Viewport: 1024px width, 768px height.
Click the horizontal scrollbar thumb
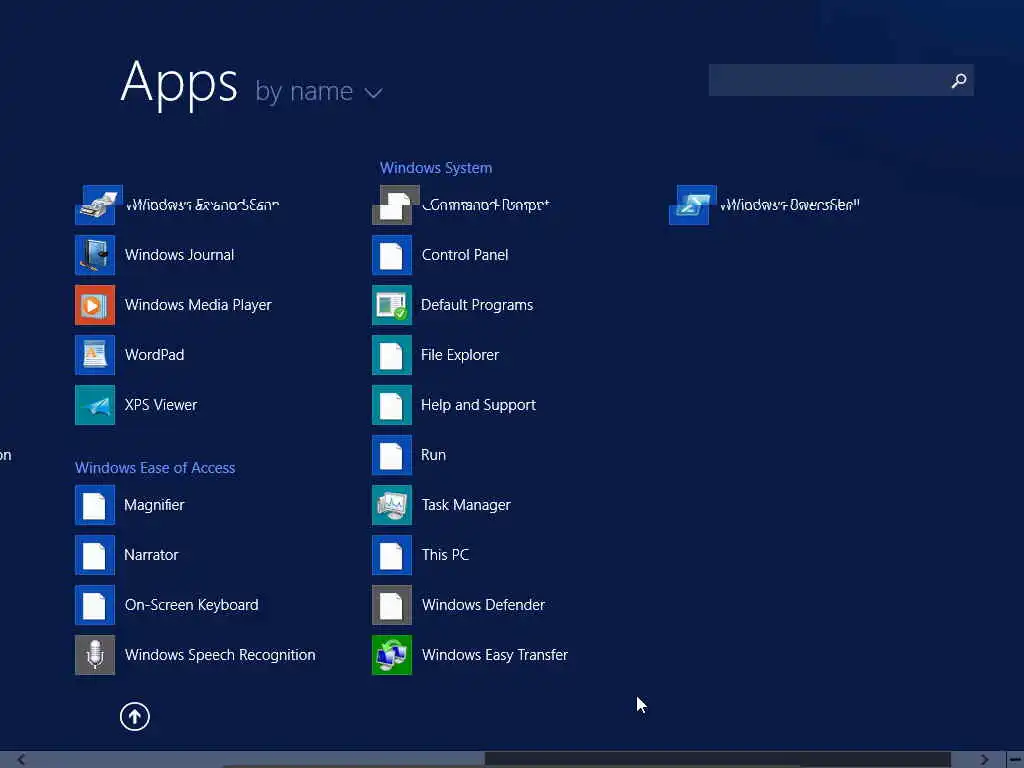(x=717, y=760)
